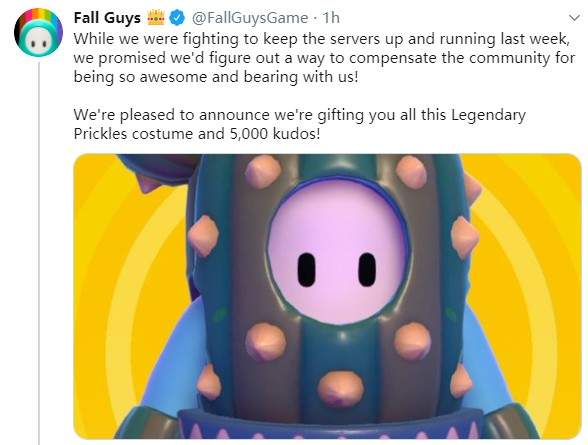Click the orange spike at cactus bottom center

(340, 388)
